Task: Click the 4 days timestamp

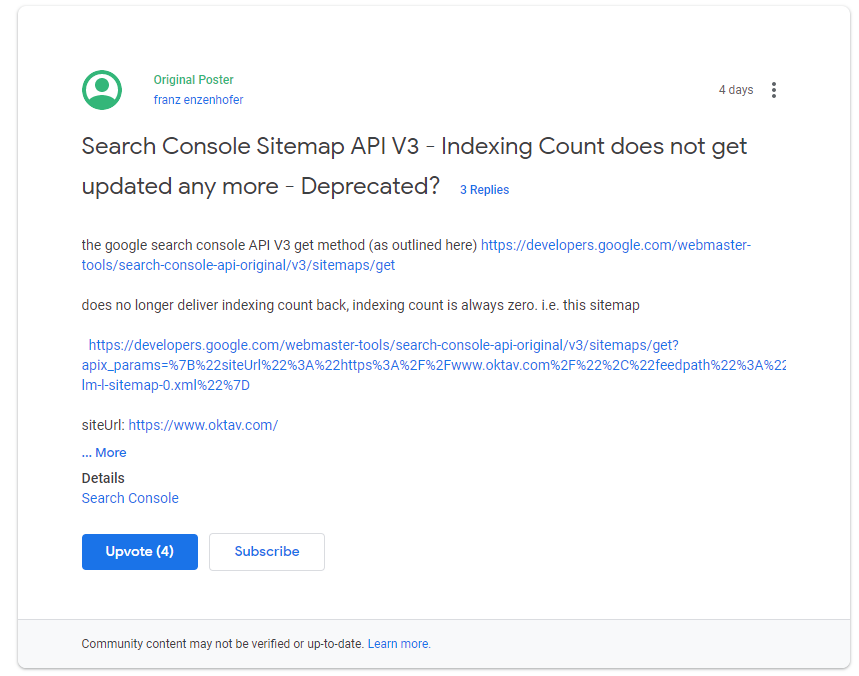Action: point(736,89)
